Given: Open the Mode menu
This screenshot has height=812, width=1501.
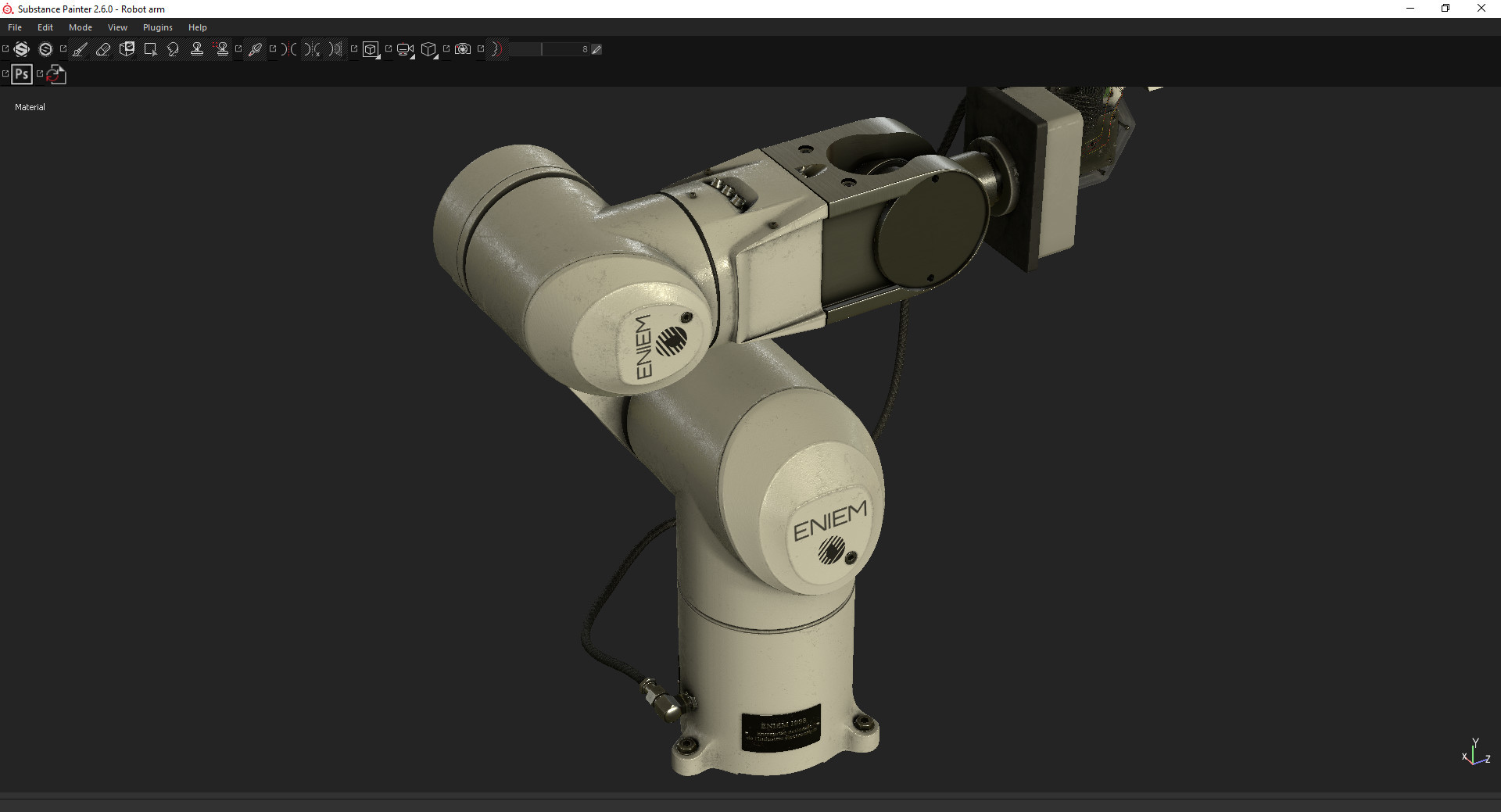Looking at the screenshot, I should pyautogui.click(x=80, y=27).
